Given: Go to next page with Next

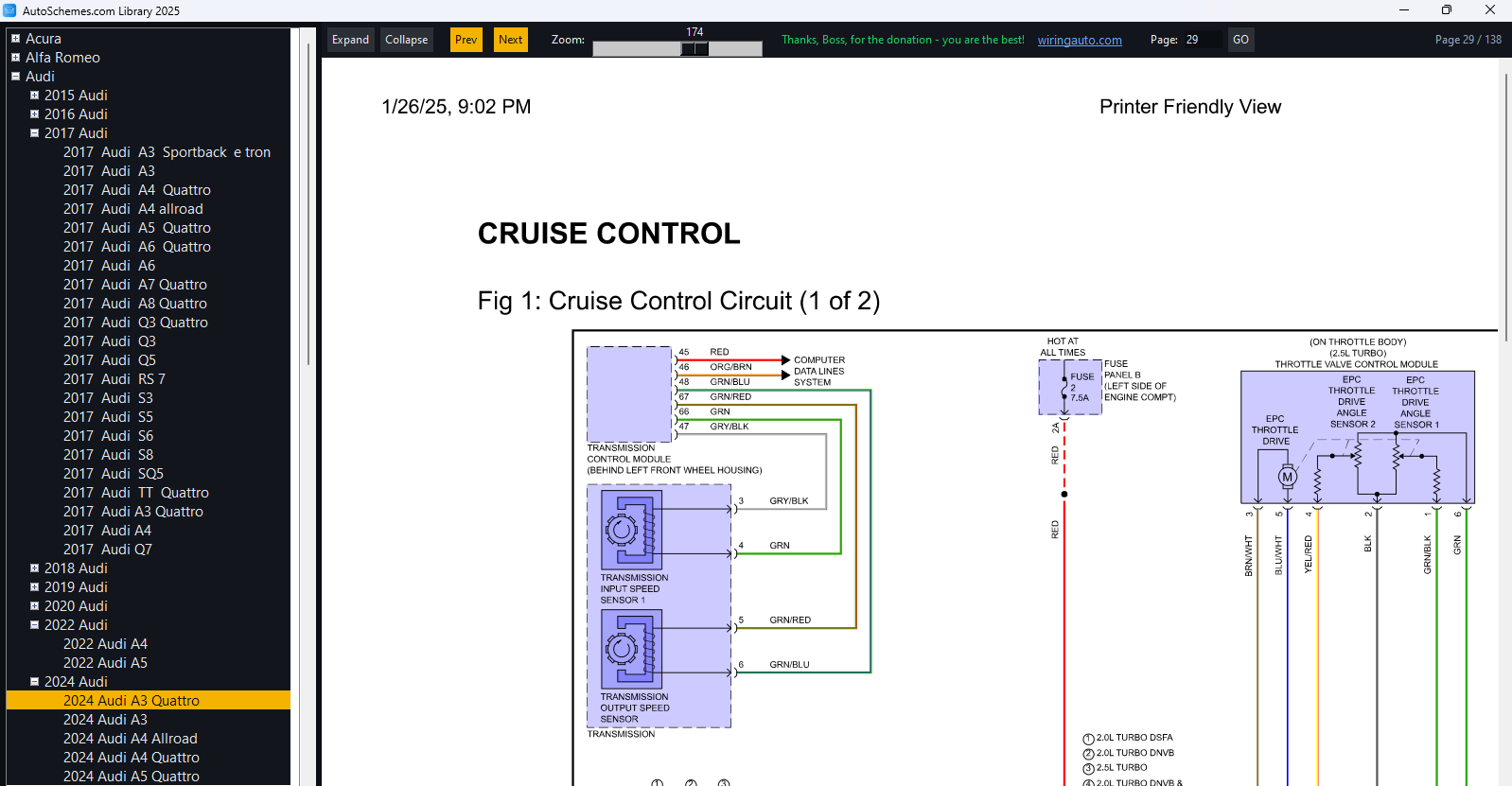Looking at the screenshot, I should (x=511, y=40).
